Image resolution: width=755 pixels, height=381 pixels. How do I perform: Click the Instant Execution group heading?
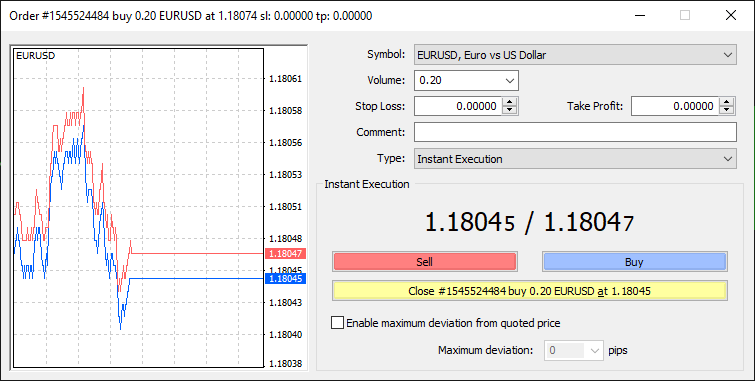point(367,184)
